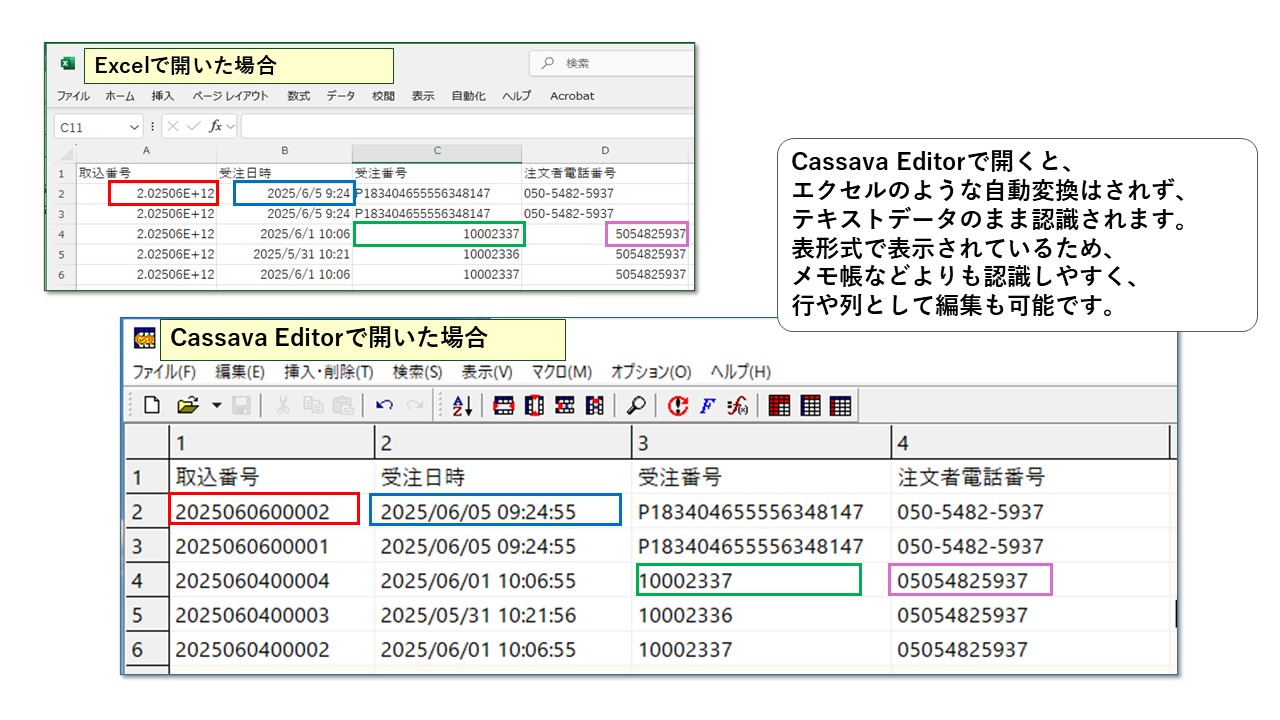The width and height of the screenshot is (1280, 720).
Task: Open the 挿入・削除(T) menu in Cassava
Action: (329, 372)
